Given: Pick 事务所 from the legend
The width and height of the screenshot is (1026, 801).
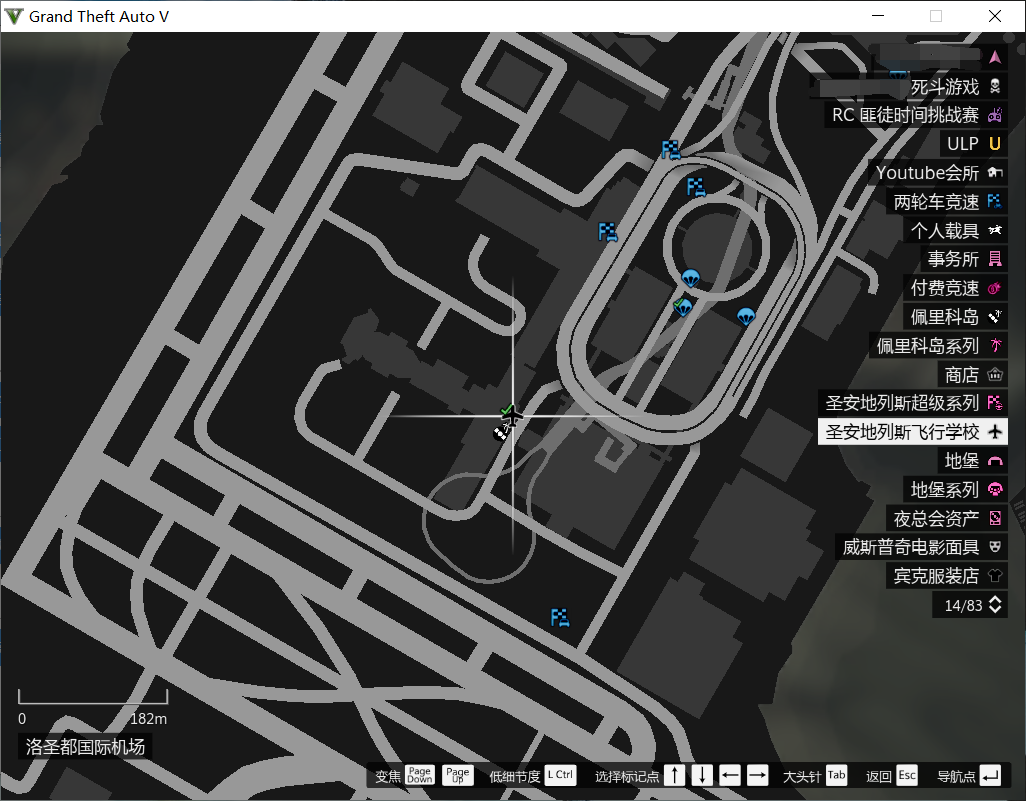Looking at the screenshot, I should (x=964, y=259).
